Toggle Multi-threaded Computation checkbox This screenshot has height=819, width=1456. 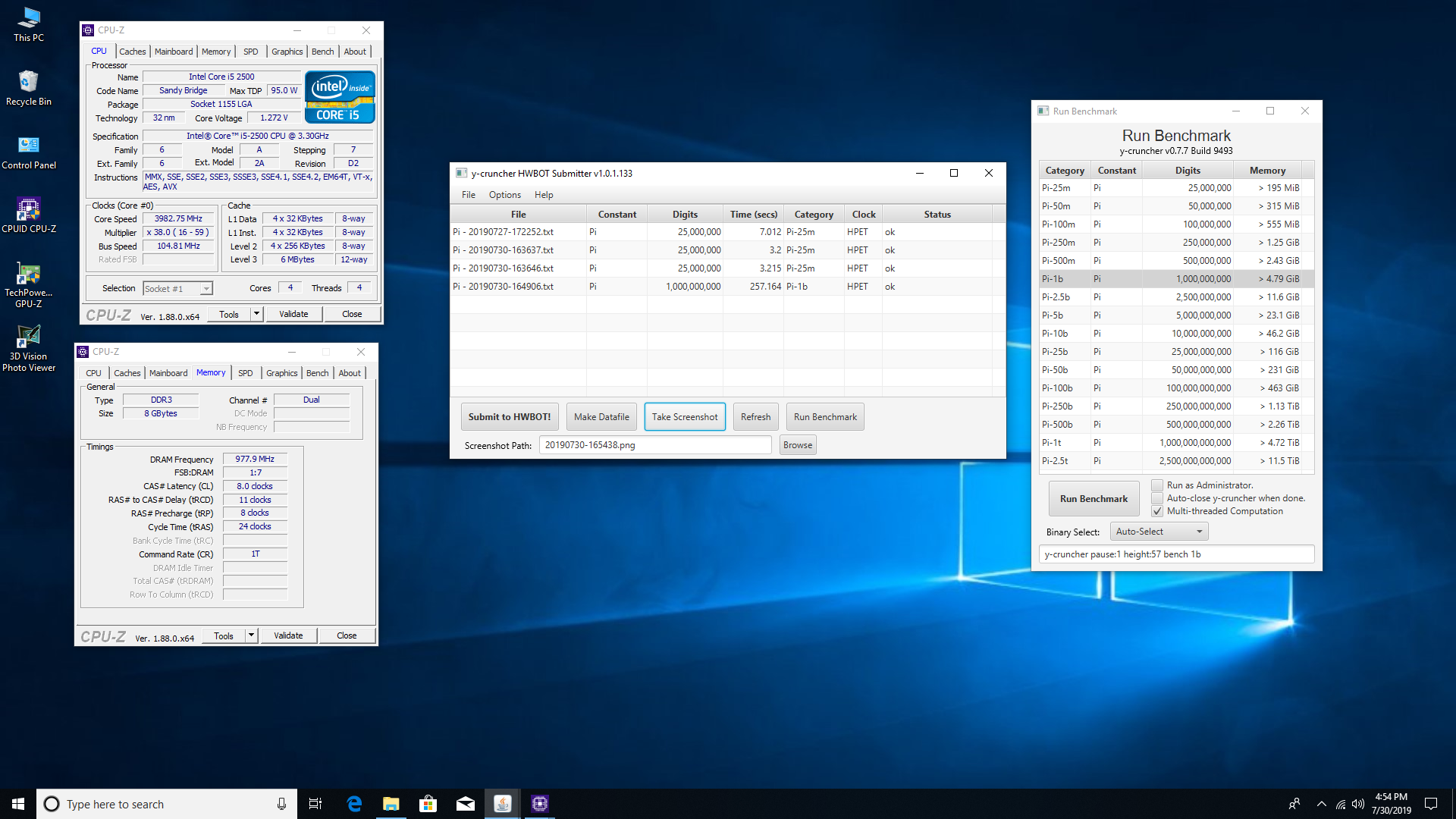pyautogui.click(x=1157, y=511)
